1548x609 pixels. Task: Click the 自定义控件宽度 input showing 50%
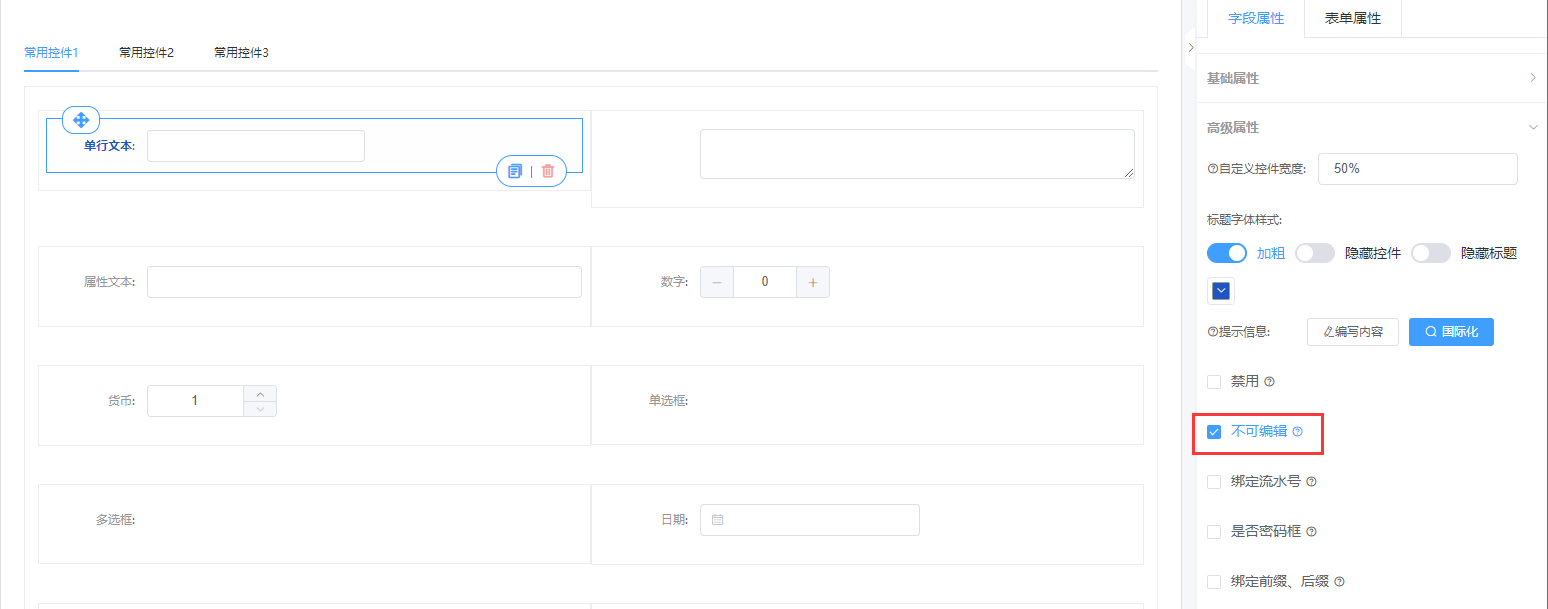pyautogui.click(x=1418, y=169)
